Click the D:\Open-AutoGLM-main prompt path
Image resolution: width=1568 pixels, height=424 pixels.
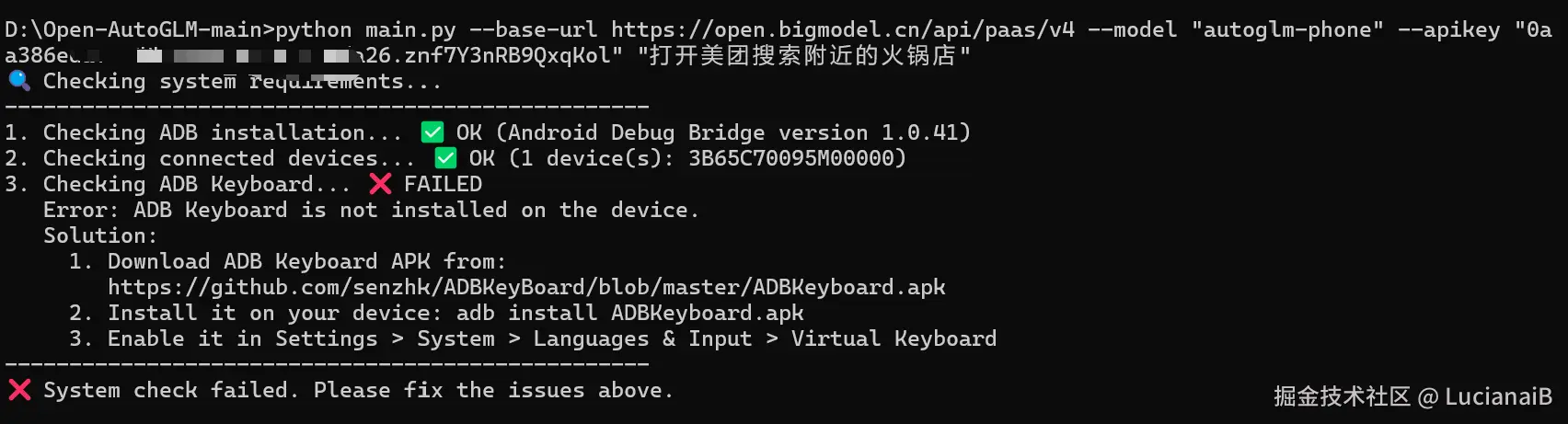click(134, 29)
